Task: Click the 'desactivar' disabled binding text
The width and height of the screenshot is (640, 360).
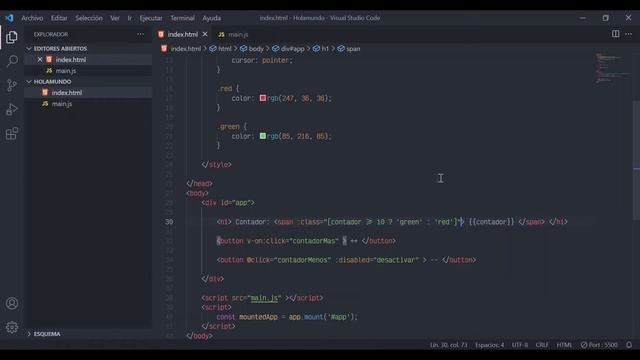Action: (x=396, y=260)
